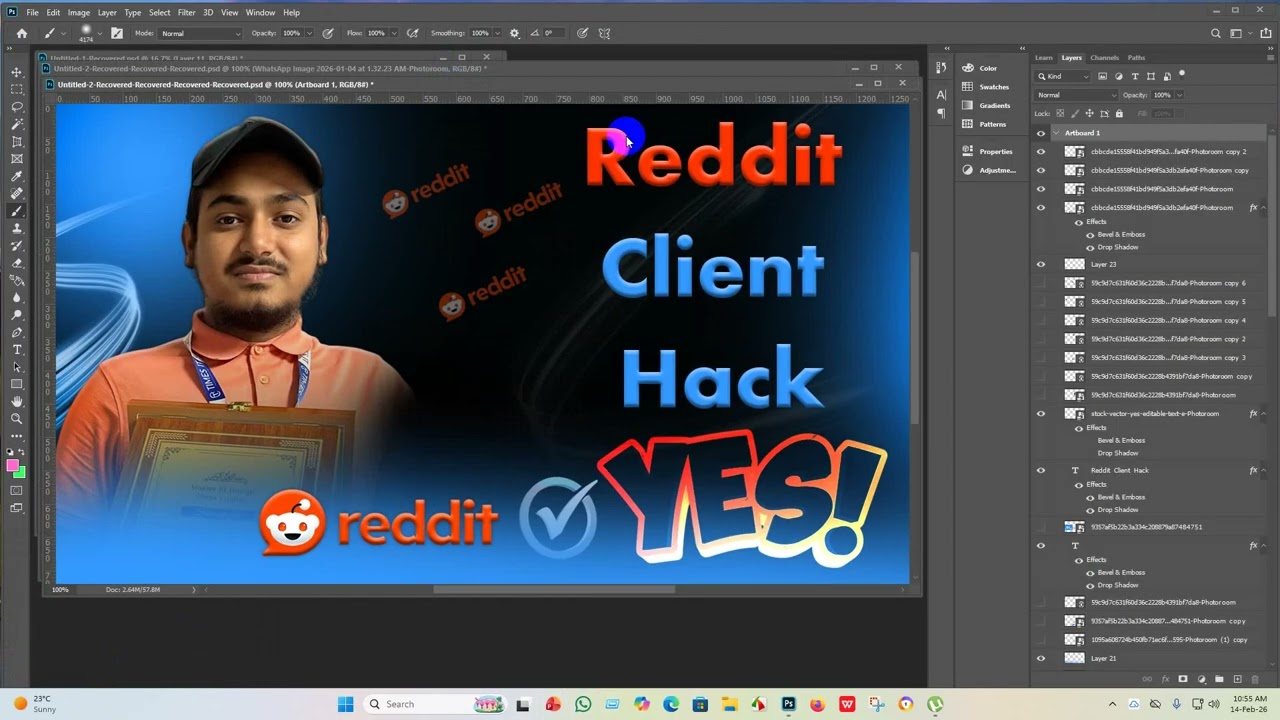The height and width of the screenshot is (720, 1280).
Task: Open the brush settings panel toggle icon
Action: click(x=117, y=33)
